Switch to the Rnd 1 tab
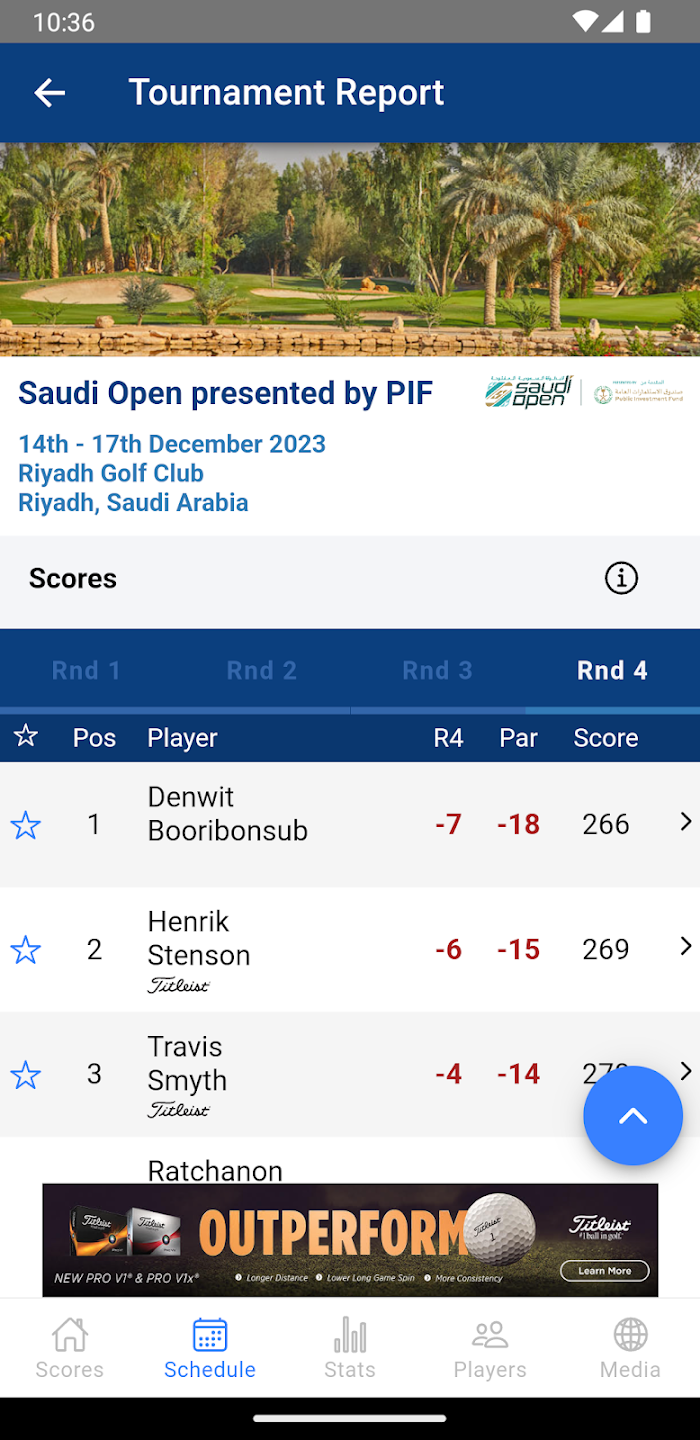 [87, 670]
